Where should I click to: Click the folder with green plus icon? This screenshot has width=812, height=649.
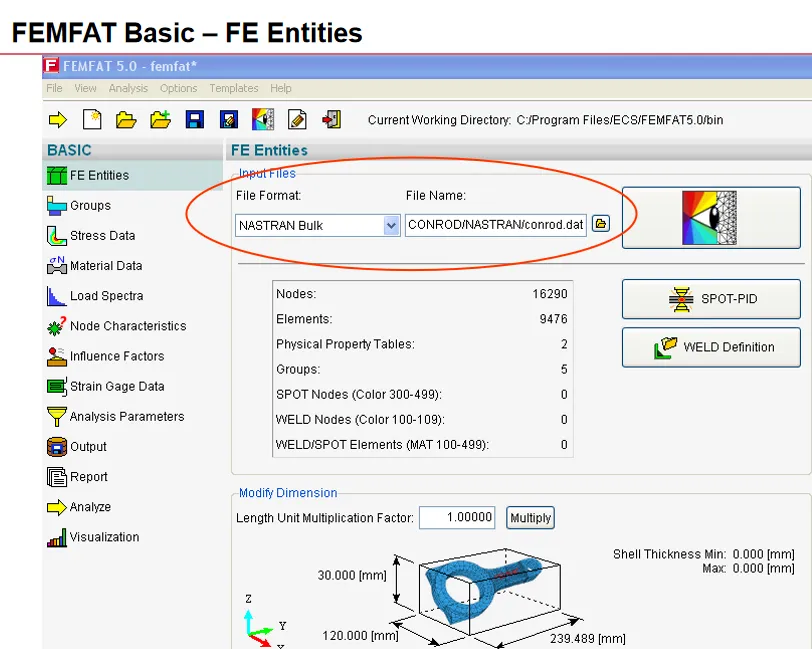pyautogui.click(x=161, y=120)
